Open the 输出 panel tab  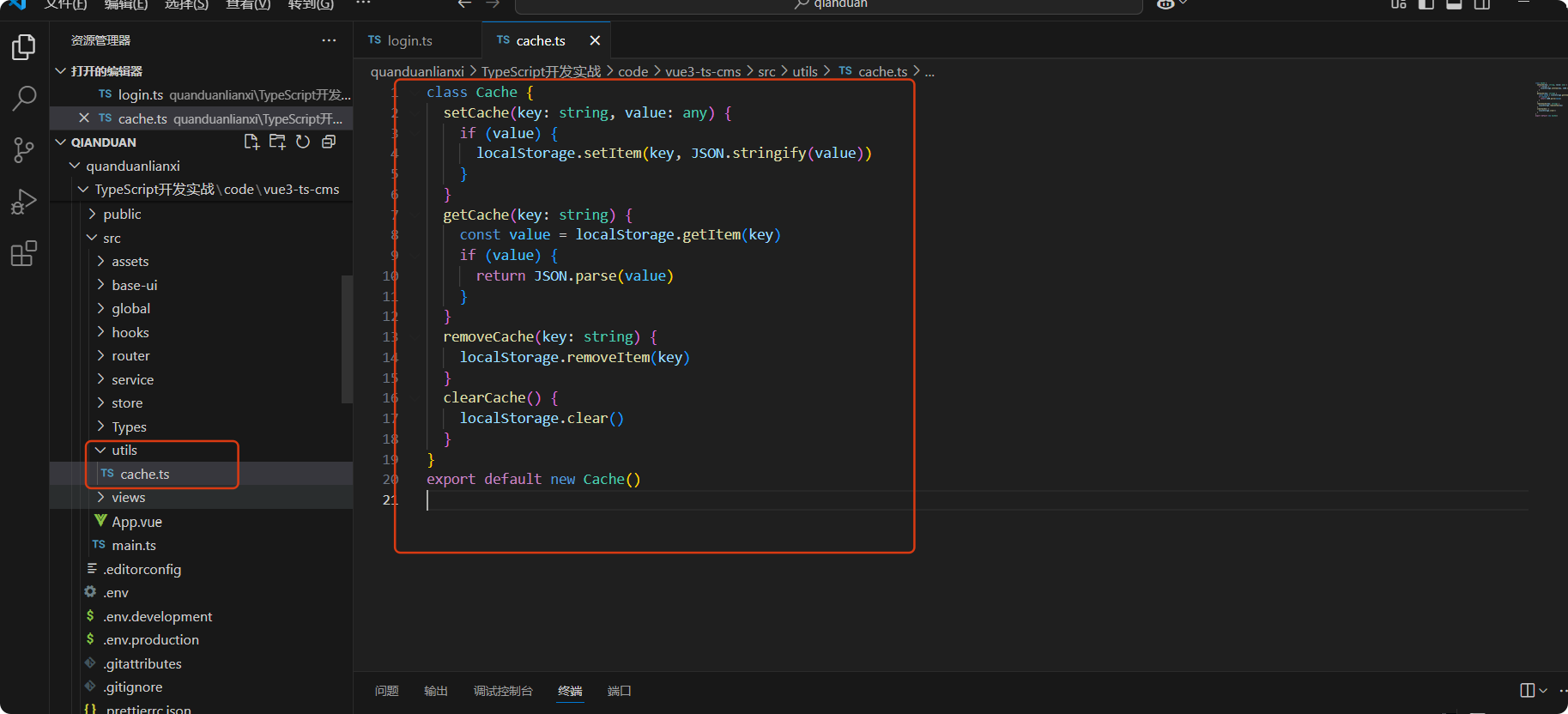point(436,691)
